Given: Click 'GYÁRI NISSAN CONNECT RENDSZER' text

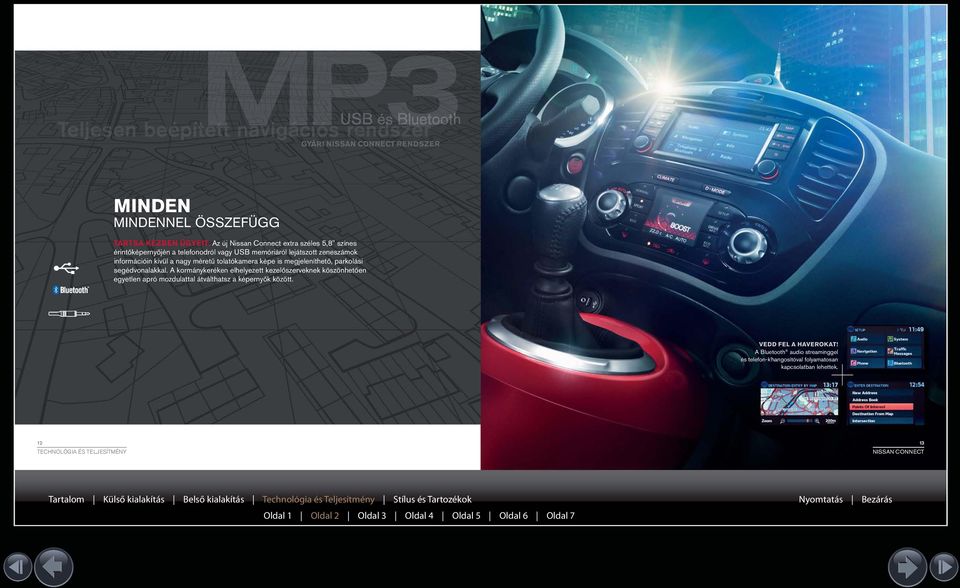Looking at the screenshot, I should (x=370, y=143).
